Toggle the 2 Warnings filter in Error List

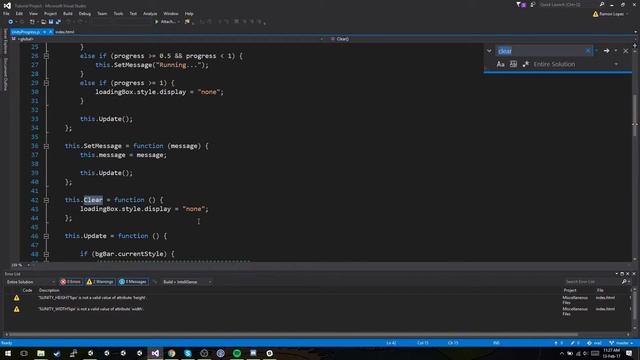[x=100, y=282]
